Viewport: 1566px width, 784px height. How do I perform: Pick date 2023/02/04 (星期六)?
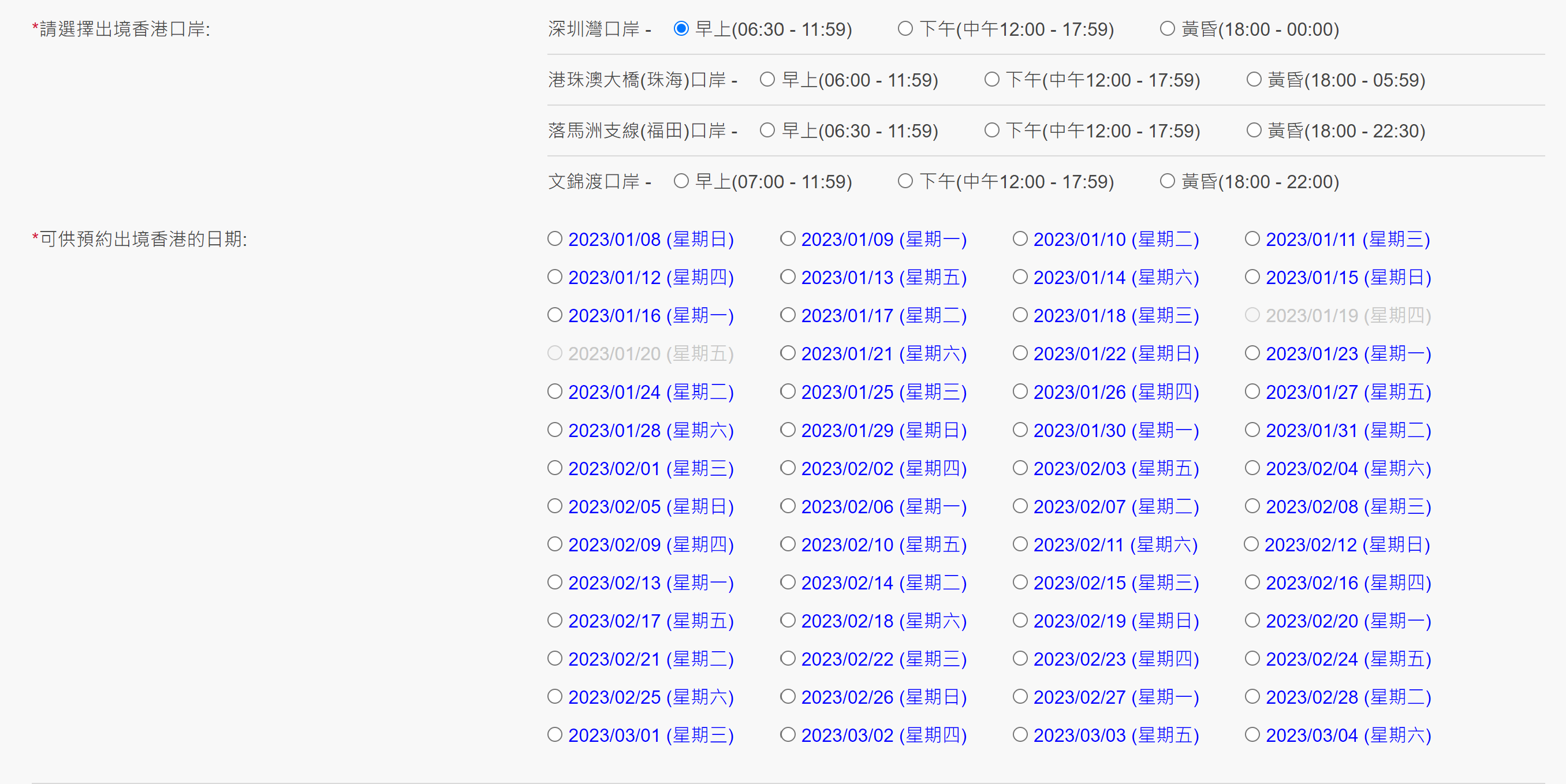point(1252,468)
